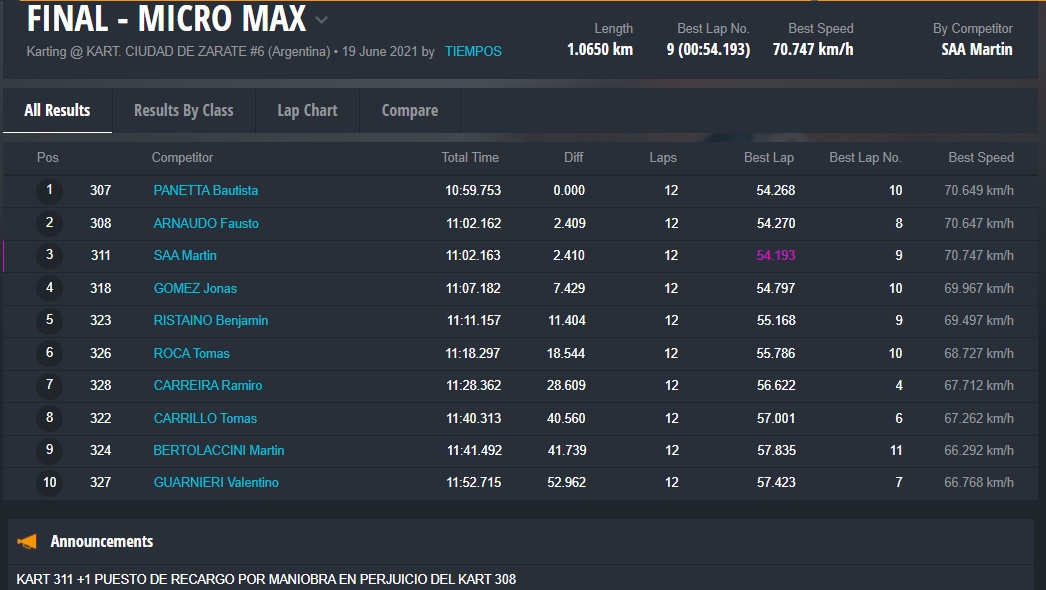Click SAA Martin's purple best lap 54.193
The image size is (1046, 590).
[775, 256]
